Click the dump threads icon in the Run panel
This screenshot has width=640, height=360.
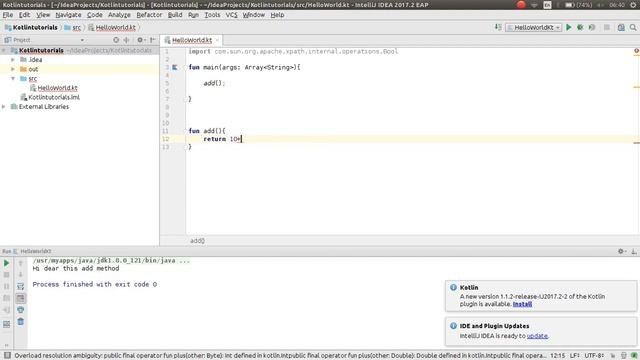click(x=7, y=298)
